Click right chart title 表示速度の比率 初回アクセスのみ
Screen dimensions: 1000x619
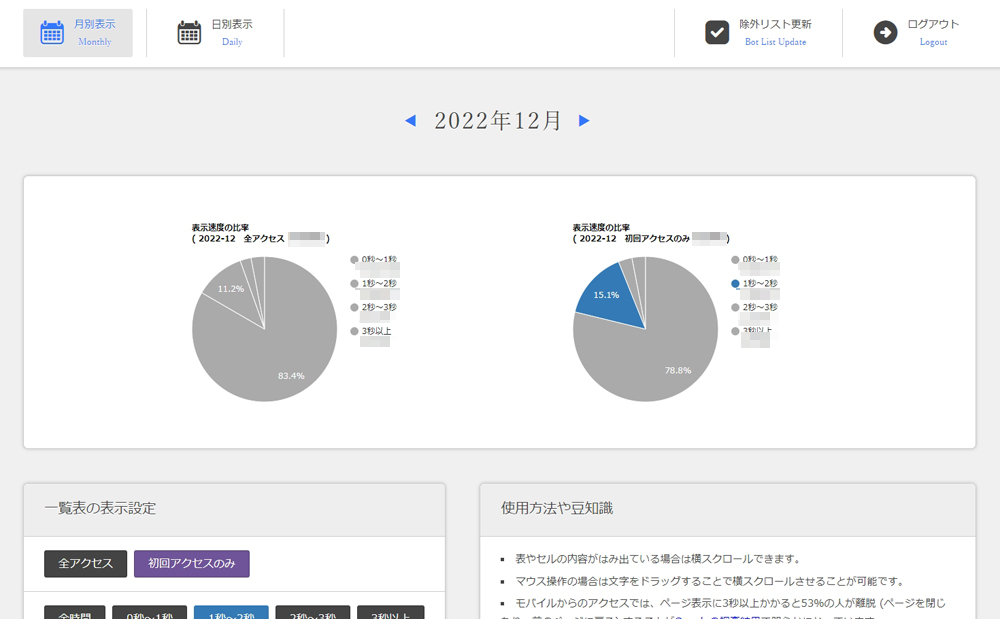651,233
